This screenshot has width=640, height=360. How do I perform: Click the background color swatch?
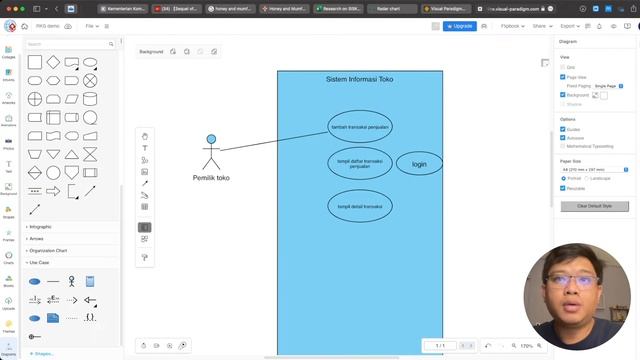pyautogui.click(x=604, y=95)
